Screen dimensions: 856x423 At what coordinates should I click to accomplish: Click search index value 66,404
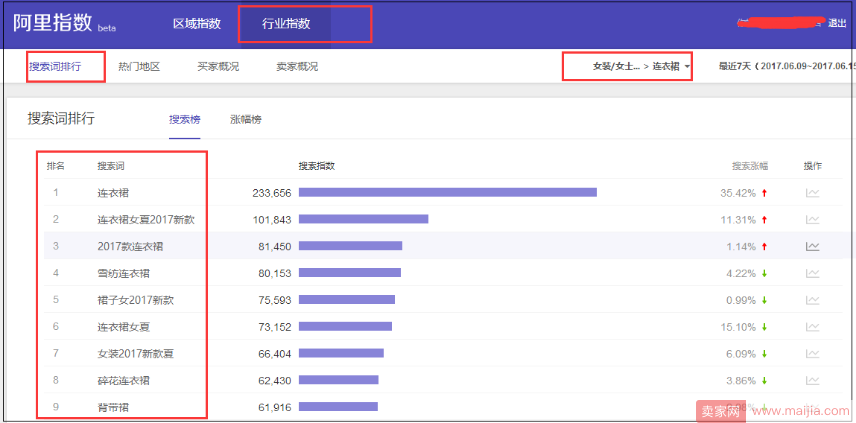[x=275, y=354]
